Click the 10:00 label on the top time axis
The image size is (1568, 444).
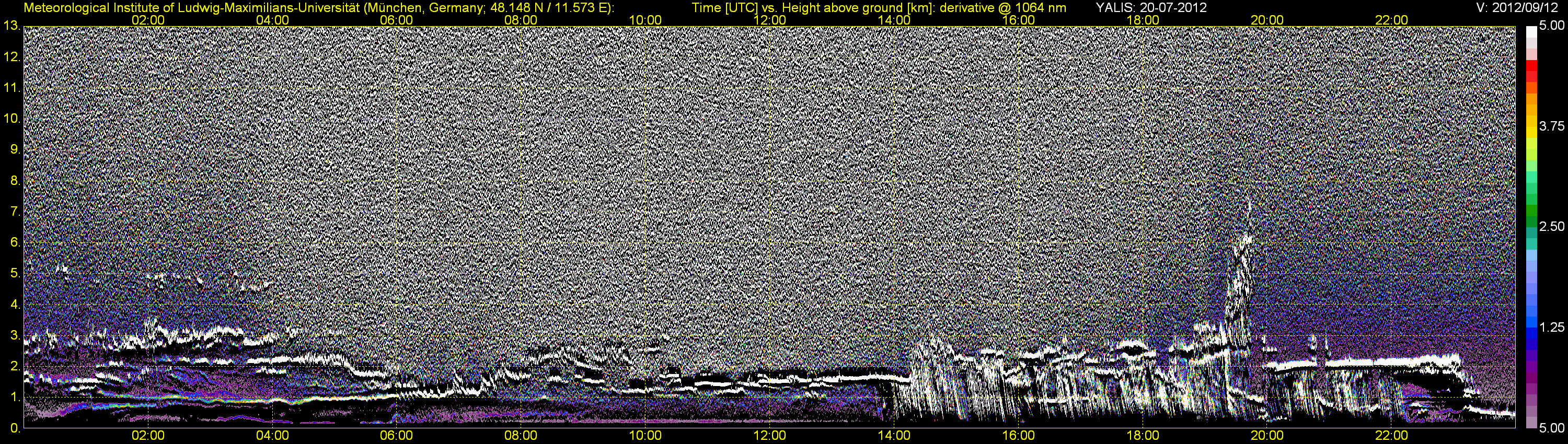point(645,20)
